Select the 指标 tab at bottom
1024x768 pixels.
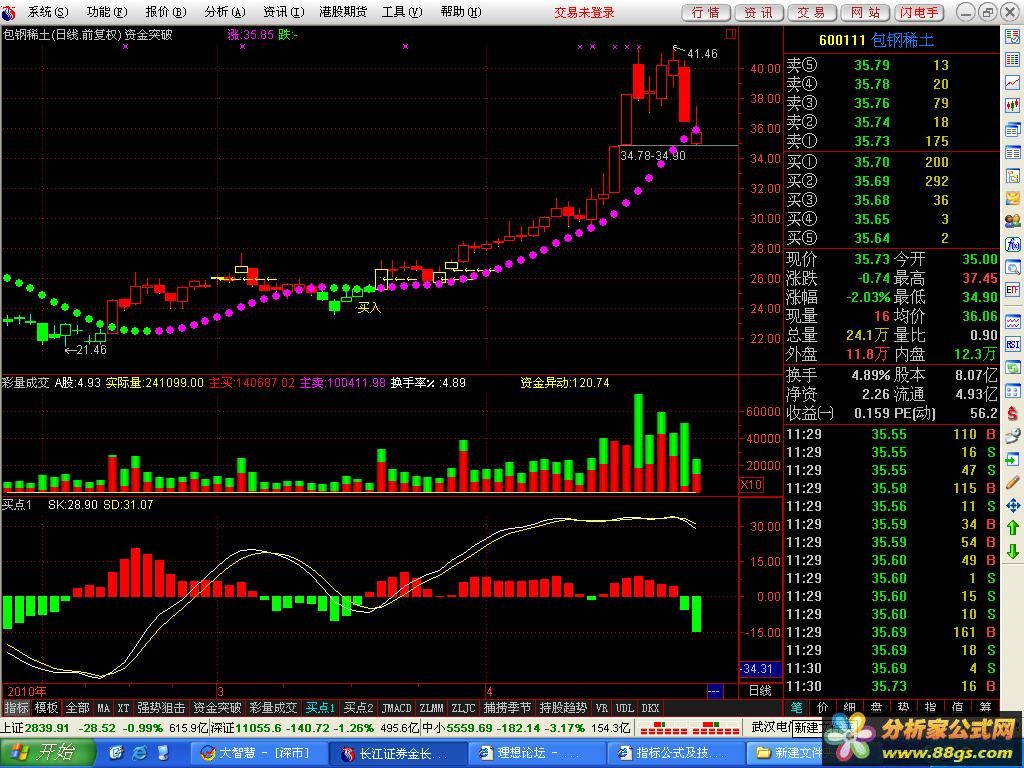click(x=16, y=707)
